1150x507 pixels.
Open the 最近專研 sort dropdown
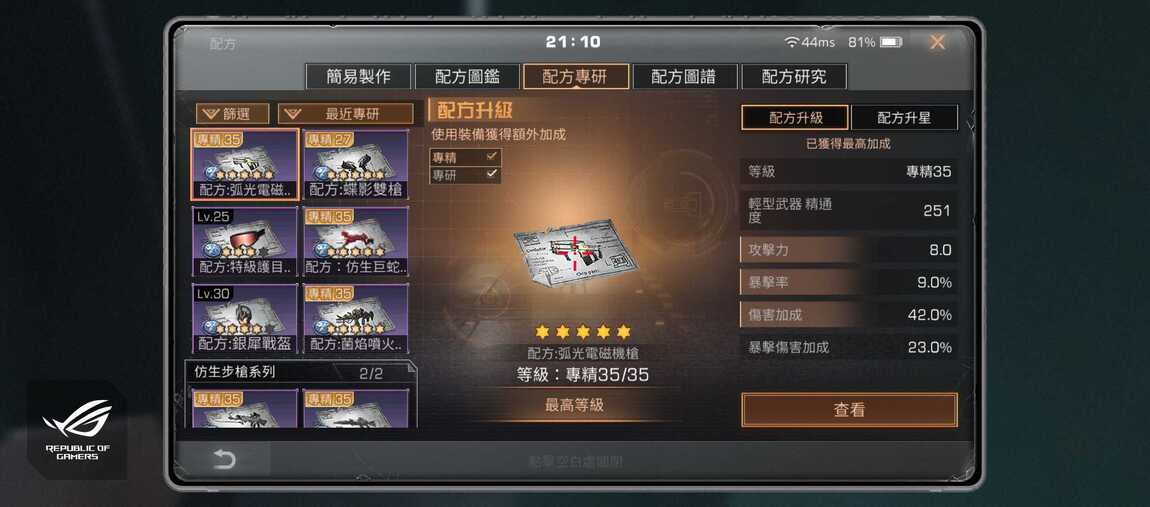tap(345, 114)
